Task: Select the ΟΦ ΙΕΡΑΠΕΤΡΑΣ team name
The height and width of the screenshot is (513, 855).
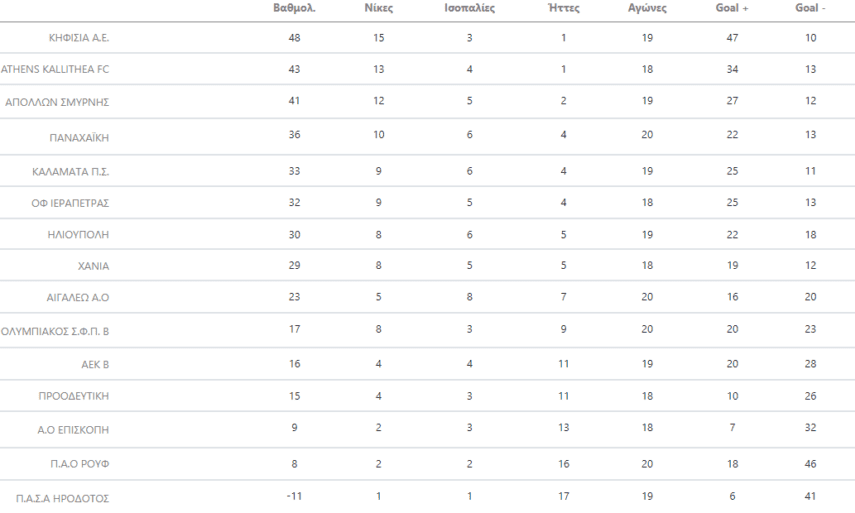Action: (70, 203)
